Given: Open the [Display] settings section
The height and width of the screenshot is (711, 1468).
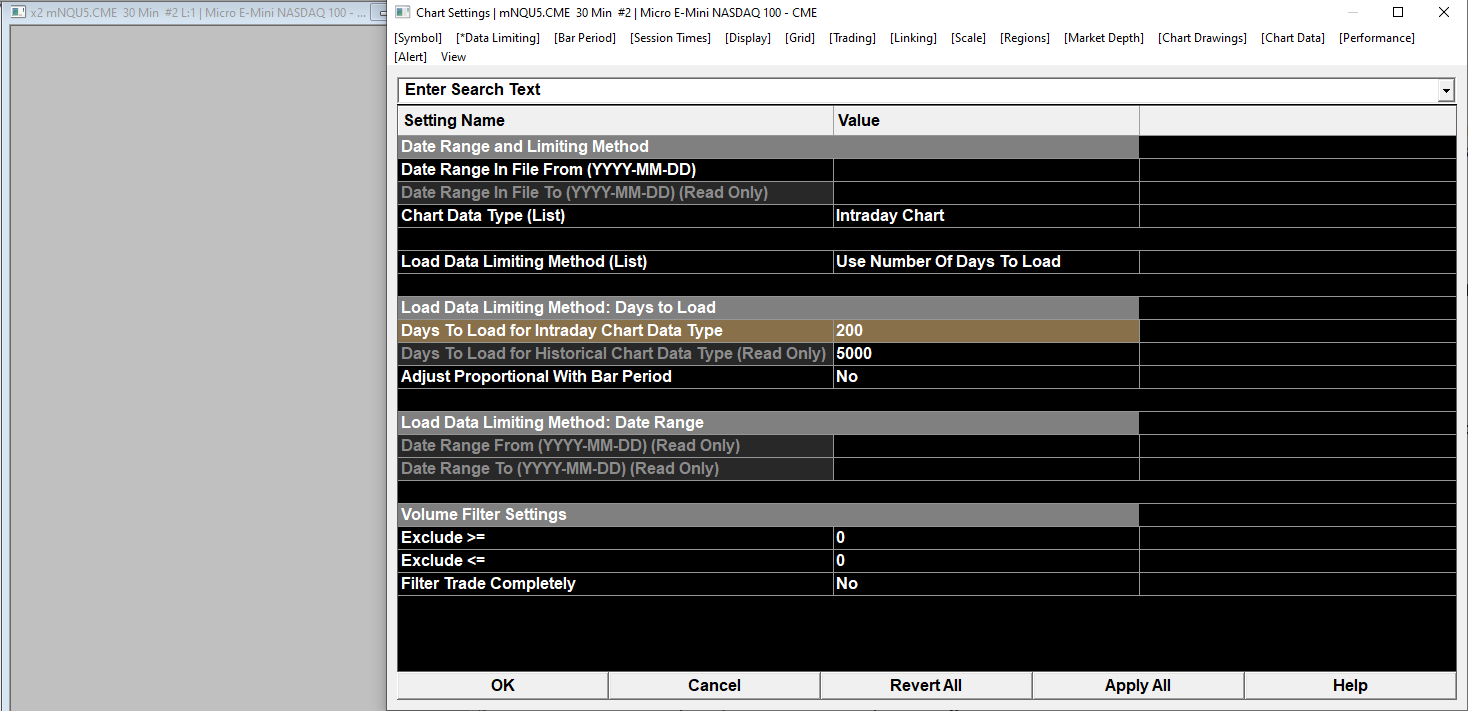Looking at the screenshot, I should point(748,38).
